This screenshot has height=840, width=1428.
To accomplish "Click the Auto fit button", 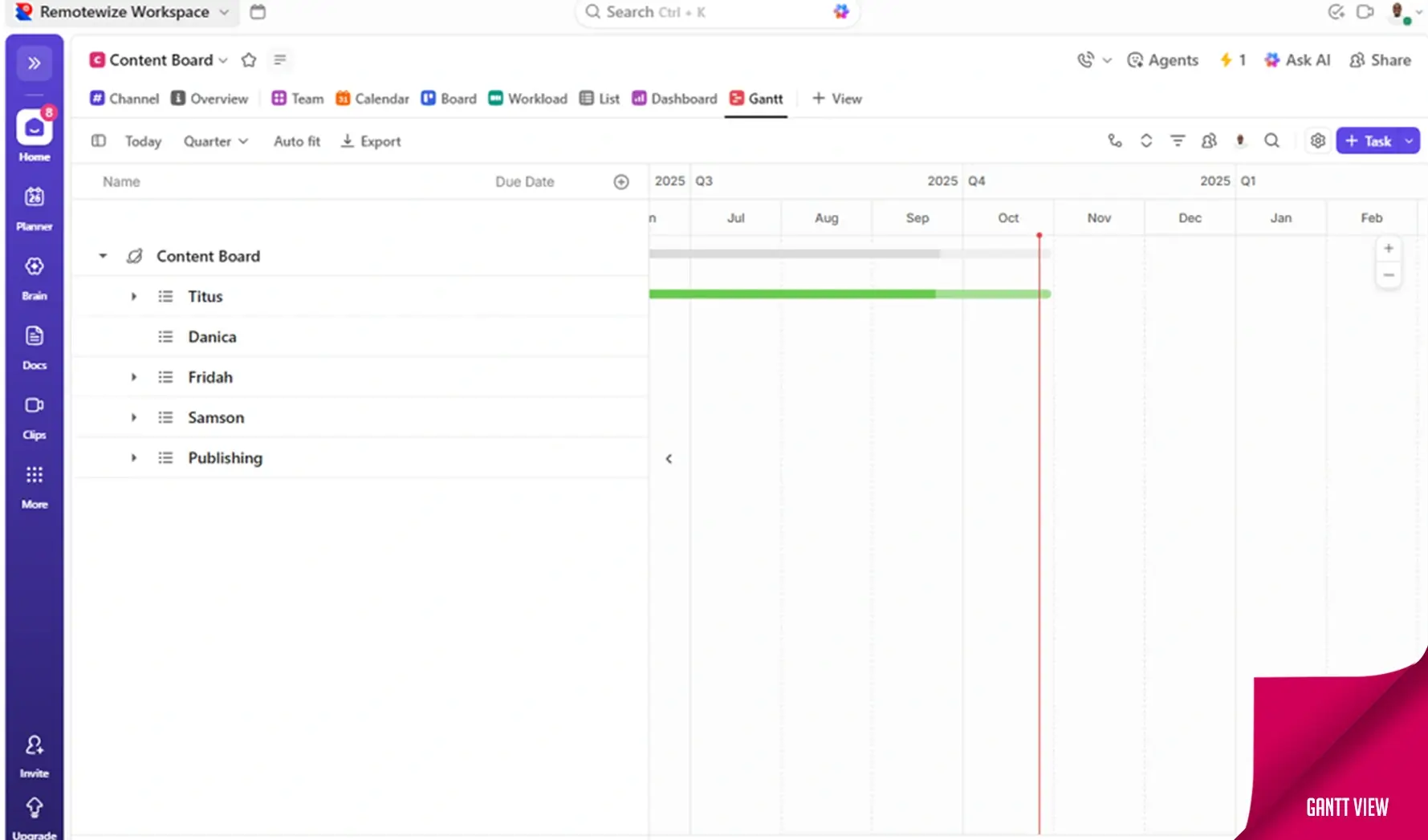I will 296,141.
